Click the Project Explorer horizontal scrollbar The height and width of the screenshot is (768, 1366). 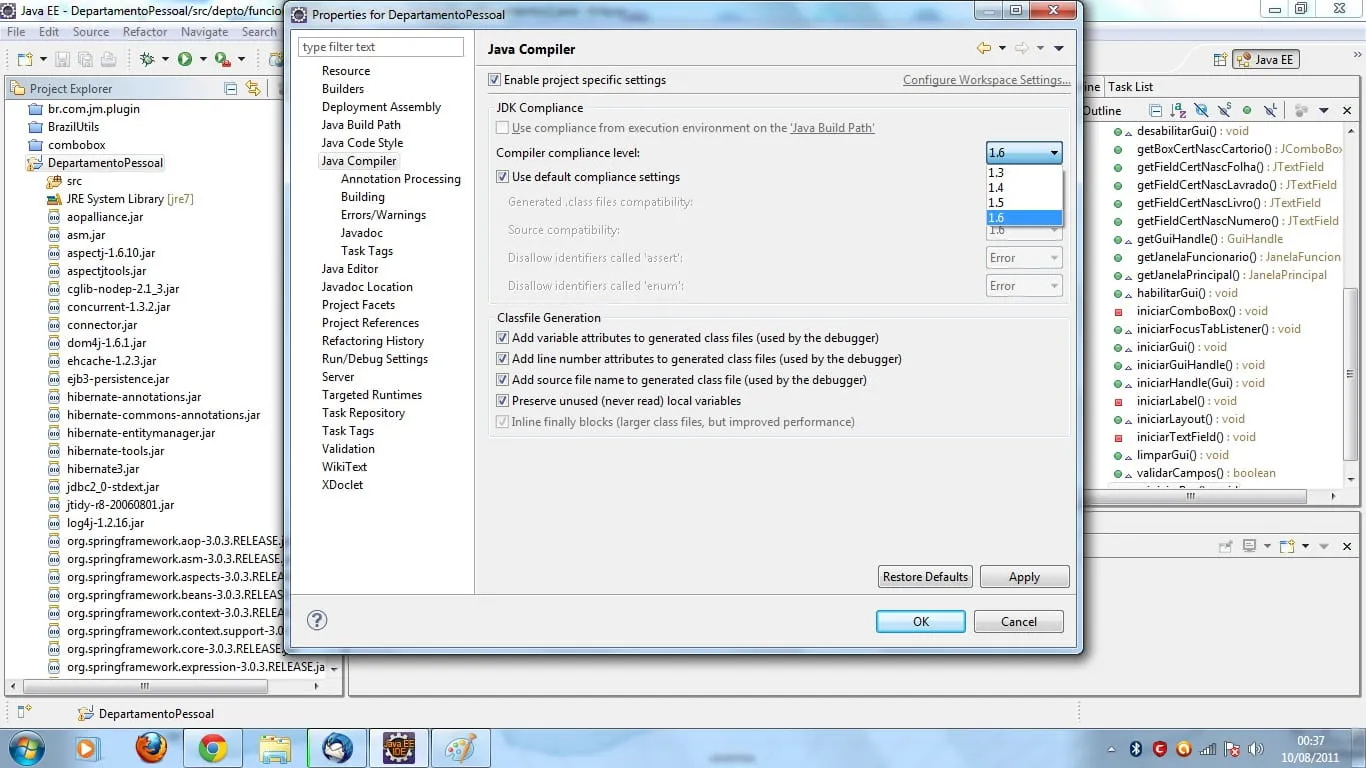click(x=145, y=687)
